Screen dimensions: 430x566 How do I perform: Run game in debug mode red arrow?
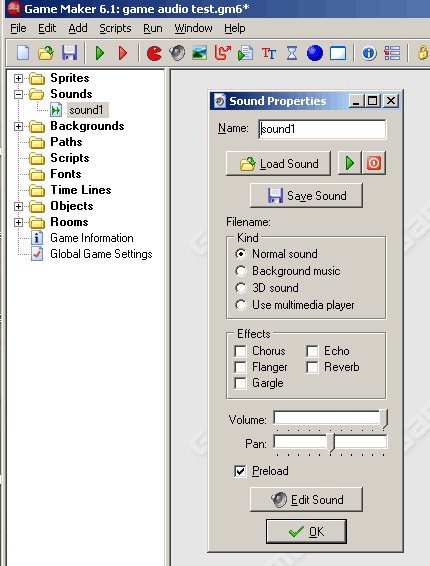(x=123, y=53)
